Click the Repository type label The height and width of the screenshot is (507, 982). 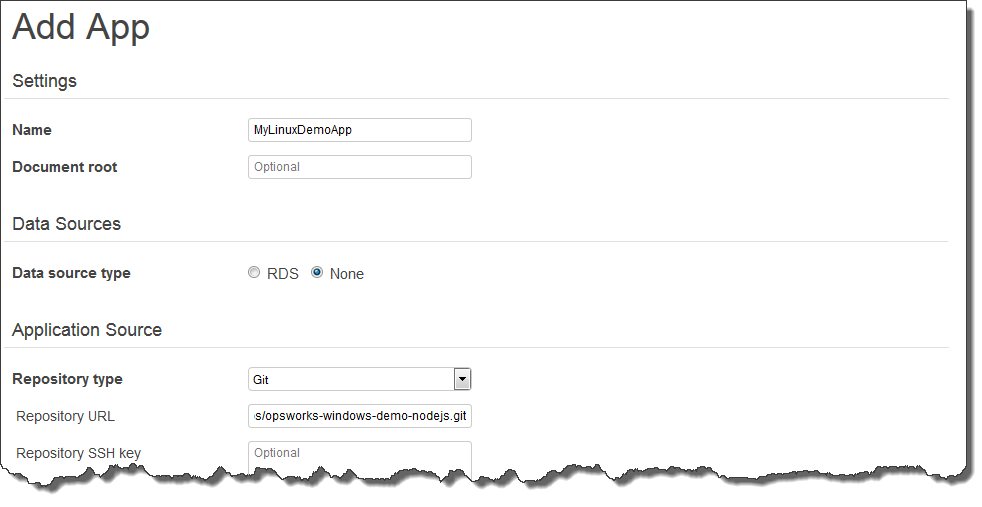click(x=67, y=379)
